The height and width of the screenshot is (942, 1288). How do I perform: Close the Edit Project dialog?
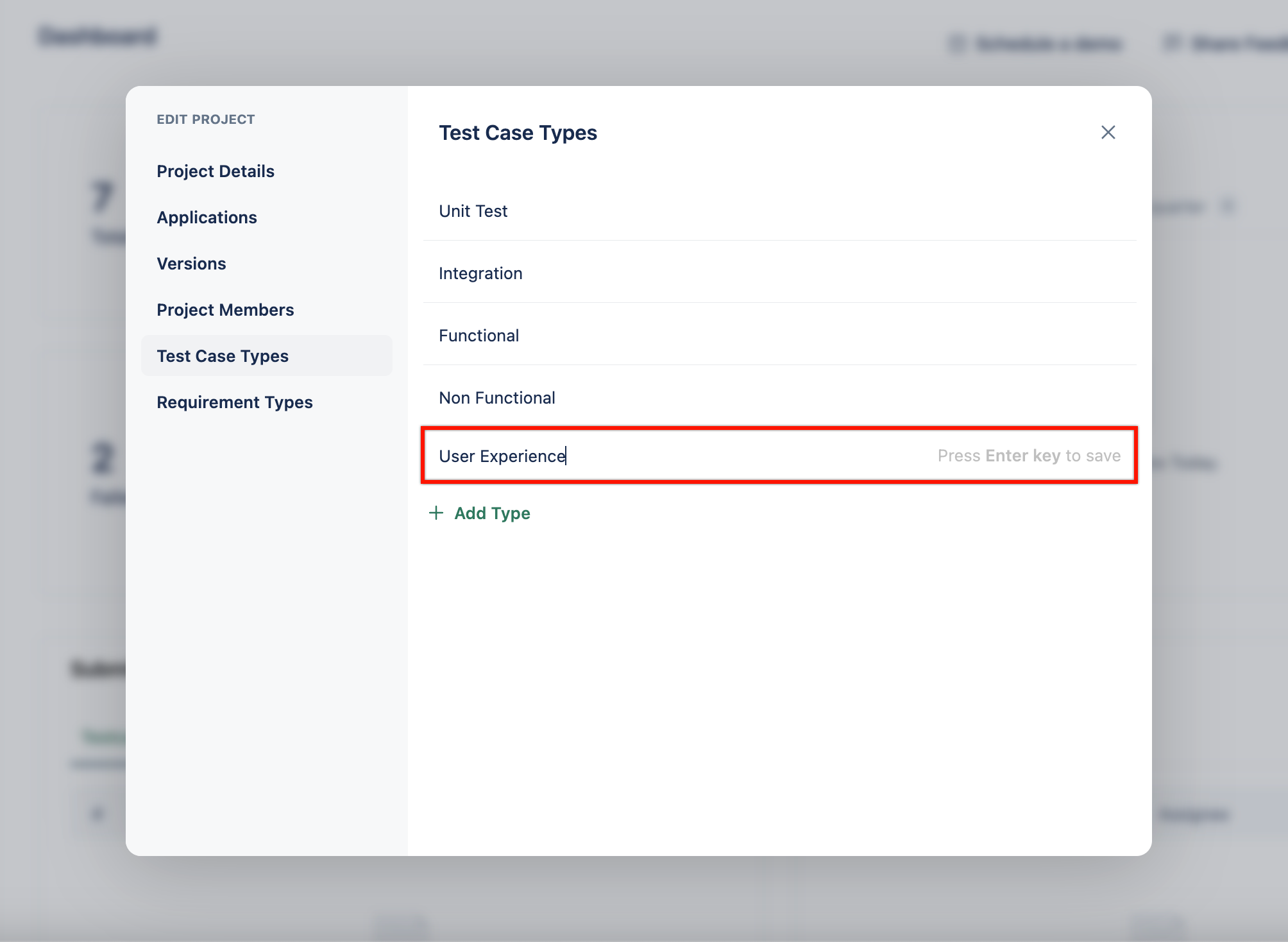tap(1108, 132)
